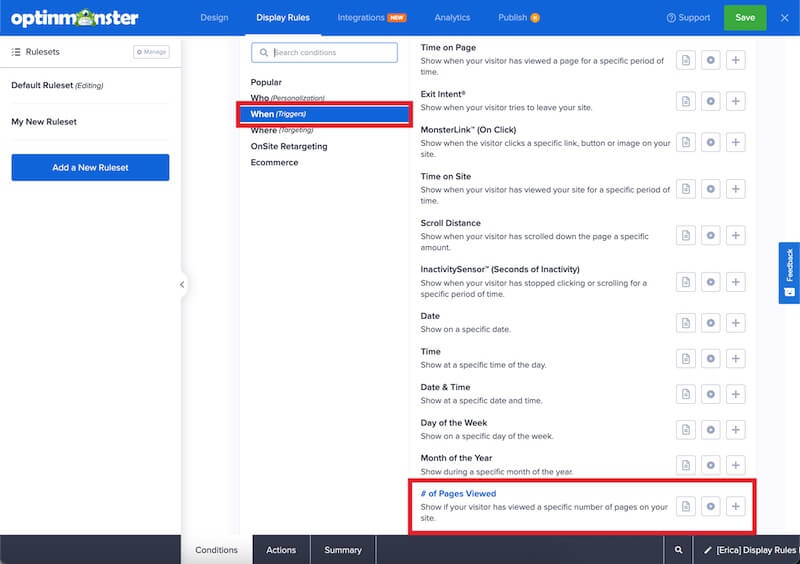800x564 pixels.
Task: Play video icon for Scroll Distance rule
Action: [711, 236]
